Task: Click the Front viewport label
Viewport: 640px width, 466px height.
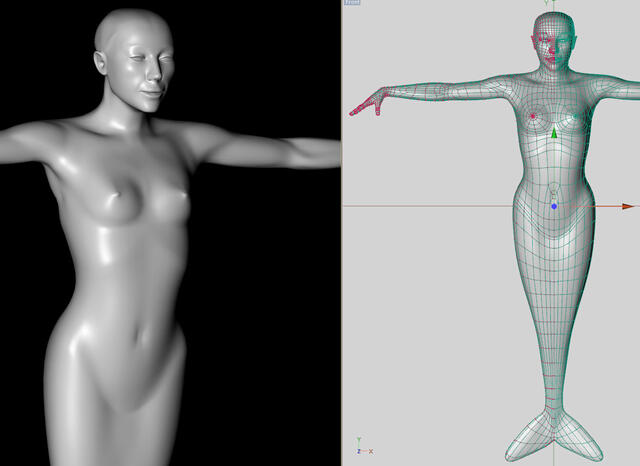Action: click(352, 2)
